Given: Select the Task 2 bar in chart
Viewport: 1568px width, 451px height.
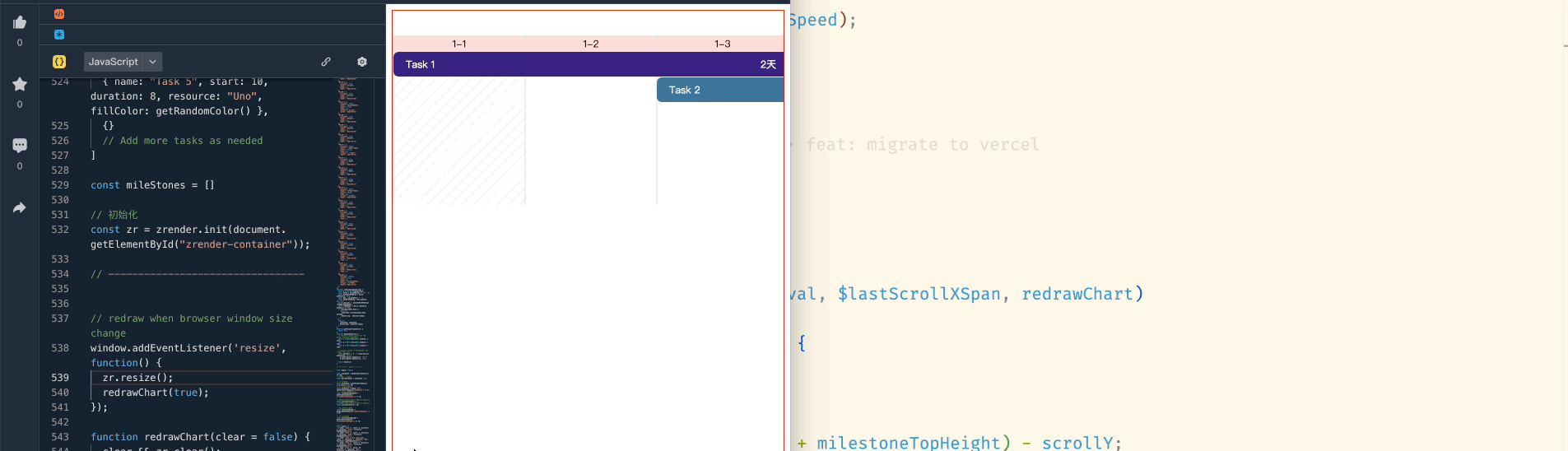Looking at the screenshot, I should pyautogui.click(x=720, y=90).
